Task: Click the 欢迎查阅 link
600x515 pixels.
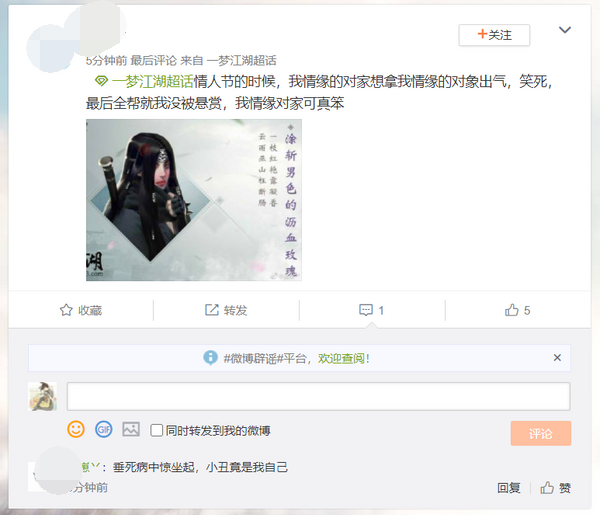Action: (x=344, y=359)
